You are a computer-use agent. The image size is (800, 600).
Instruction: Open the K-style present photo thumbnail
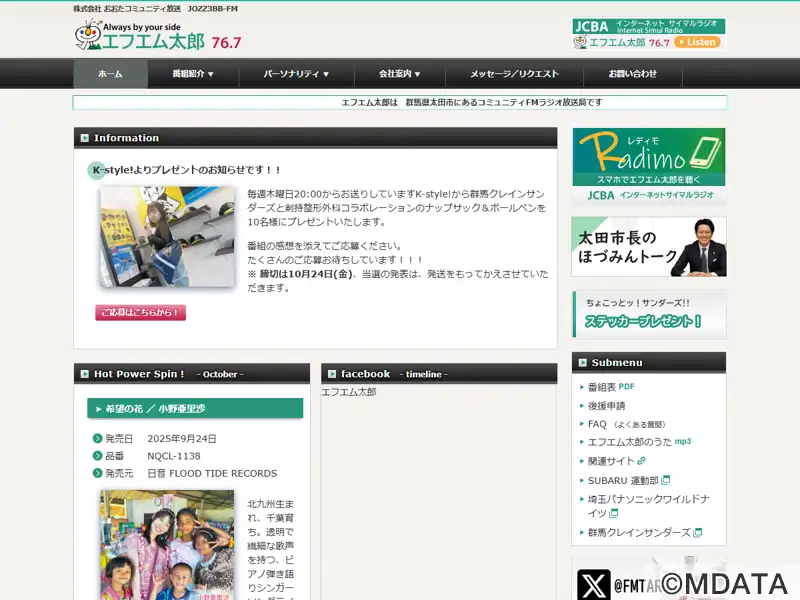click(166, 236)
